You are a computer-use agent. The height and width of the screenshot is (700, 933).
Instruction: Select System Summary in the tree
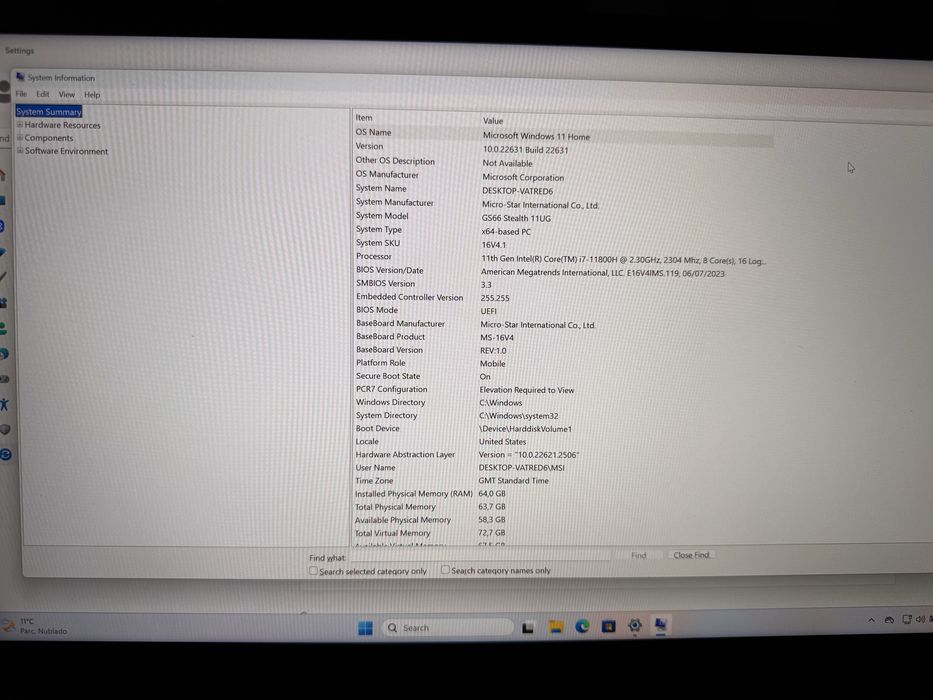tap(49, 112)
